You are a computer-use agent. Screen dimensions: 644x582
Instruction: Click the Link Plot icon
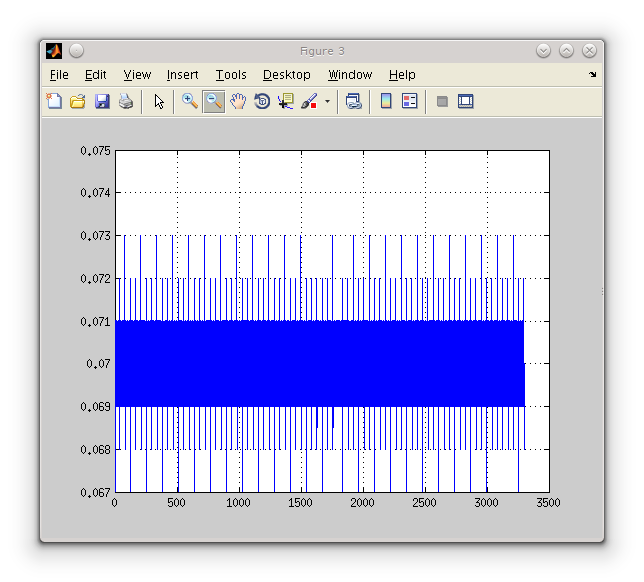point(353,101)
